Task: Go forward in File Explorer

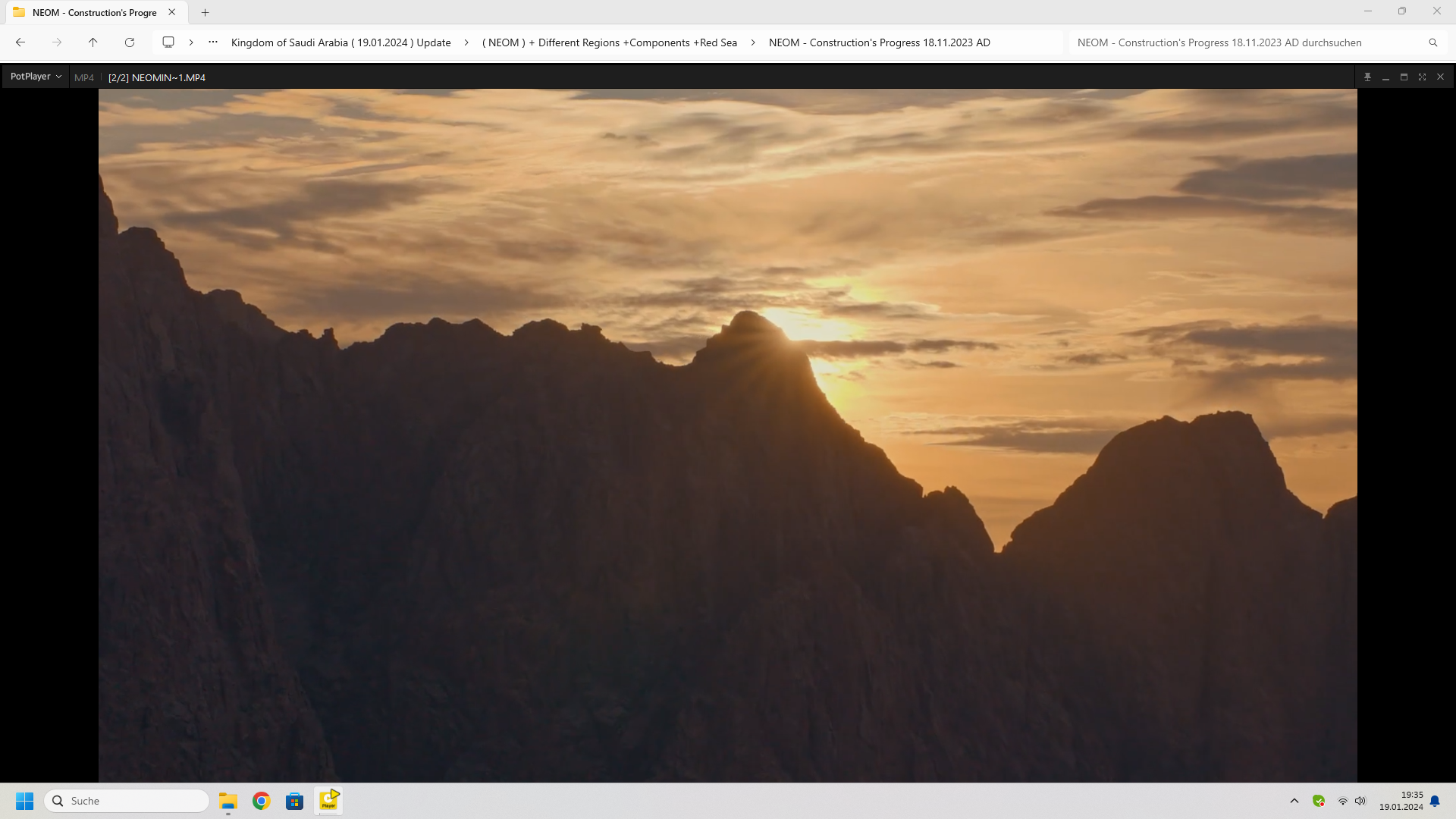Action: [57, 42]
